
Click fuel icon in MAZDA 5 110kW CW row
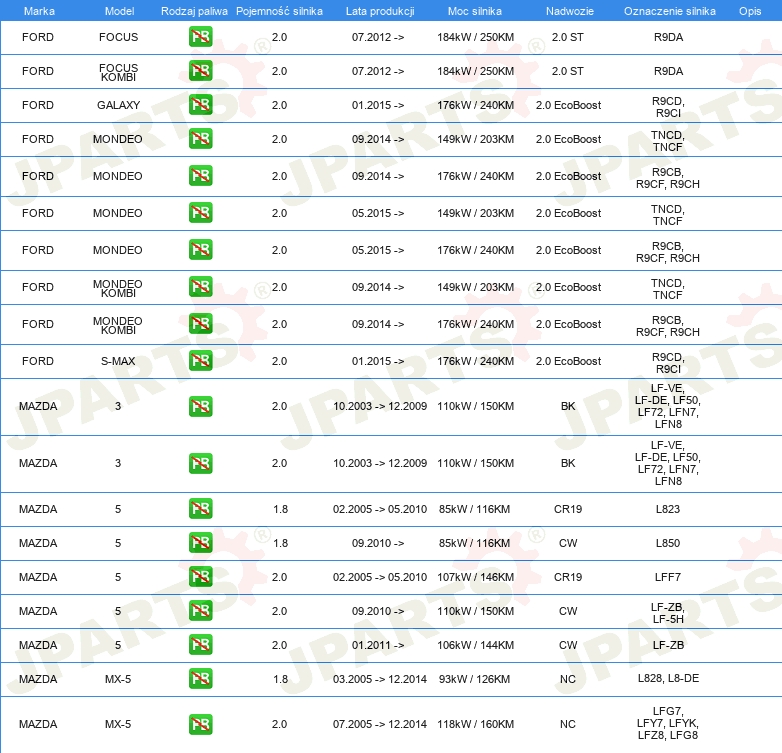coord(200,610)
